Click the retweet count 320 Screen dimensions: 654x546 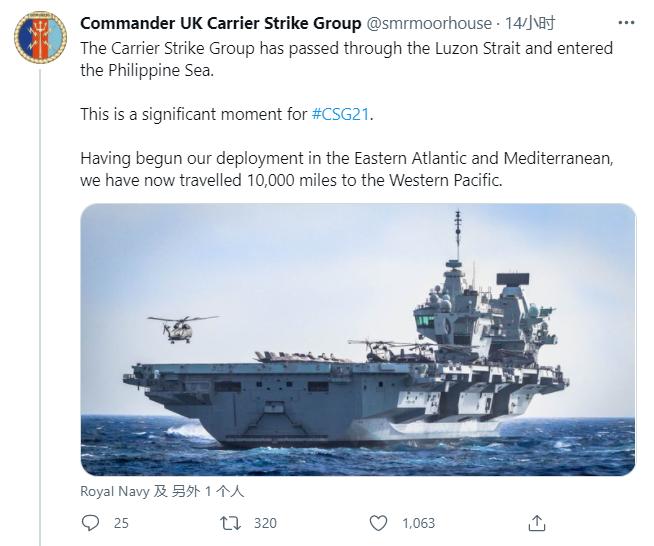265,523
